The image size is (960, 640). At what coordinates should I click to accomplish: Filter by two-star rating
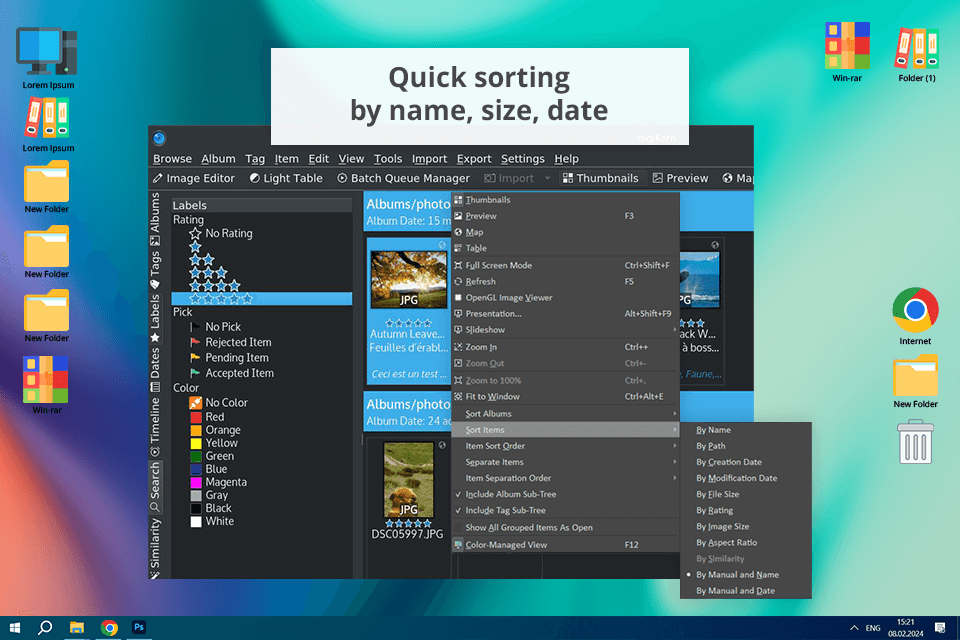[201, 260]
